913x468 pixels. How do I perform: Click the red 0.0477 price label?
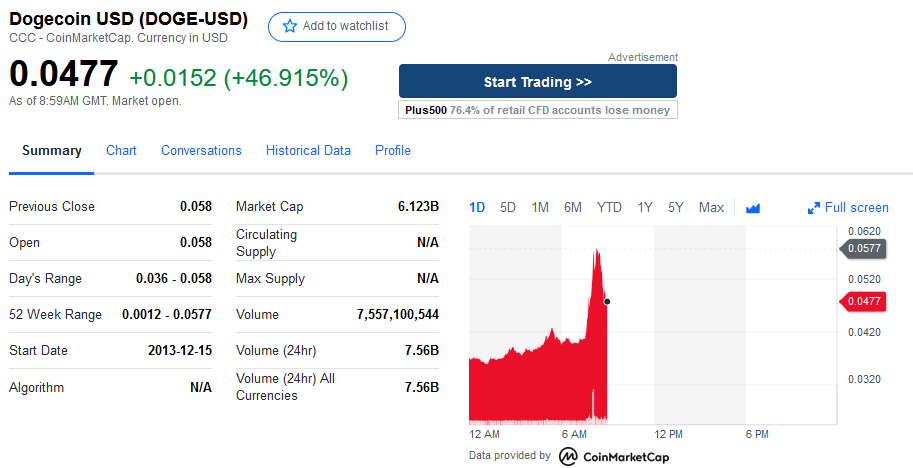point(863,302)
